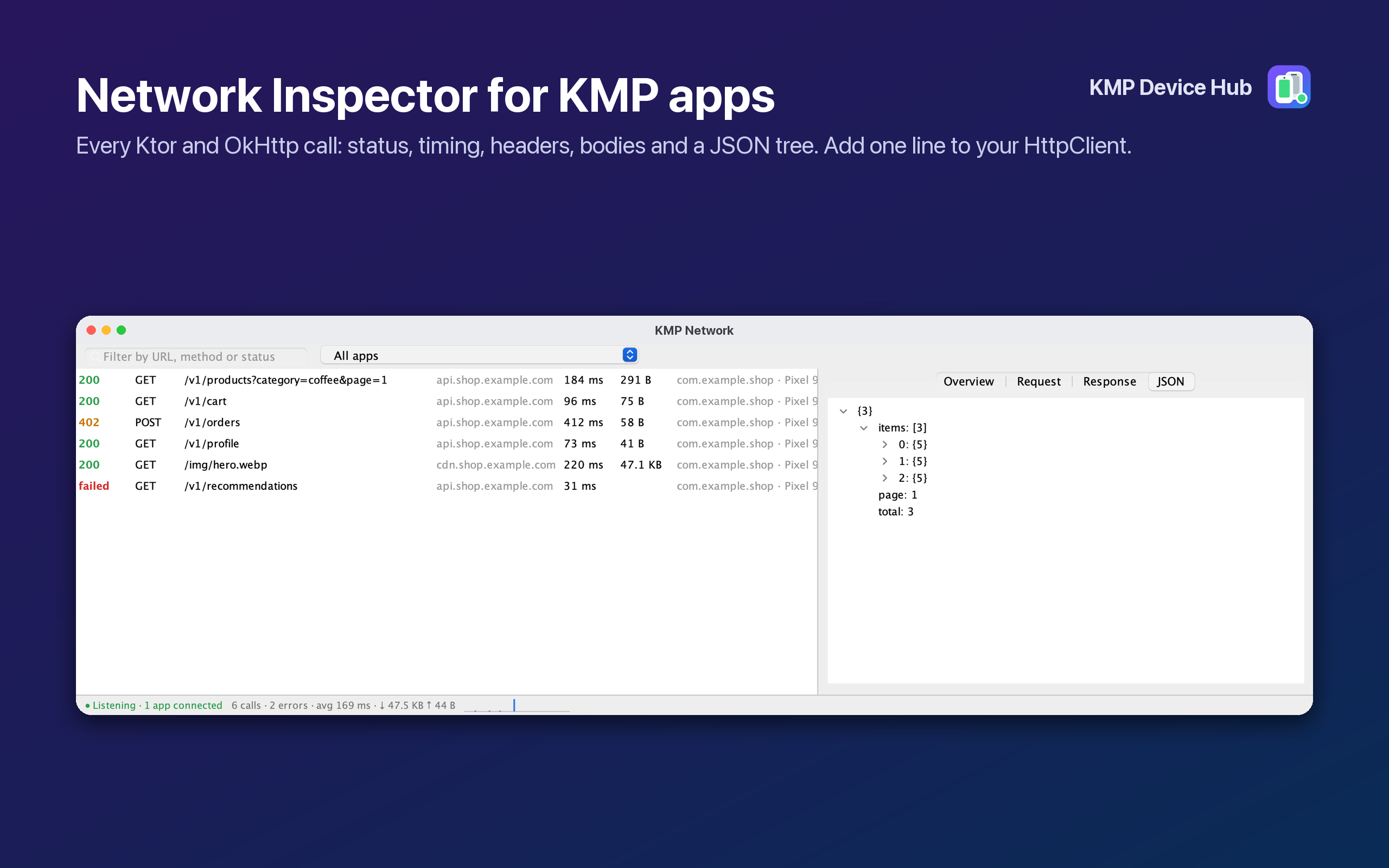Select the /v1/products?category=coffee&page=1 request row

[447, 380]
